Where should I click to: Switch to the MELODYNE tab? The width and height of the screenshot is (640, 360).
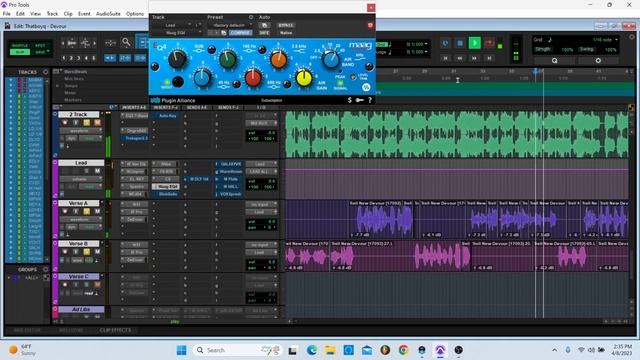(71, 330)
